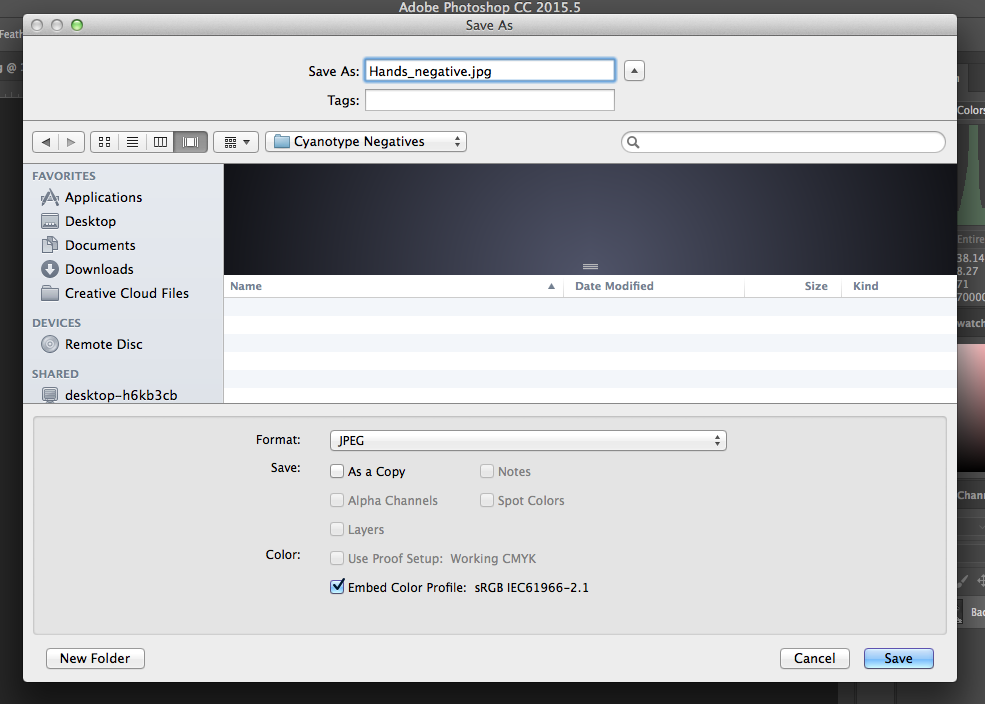
Task: Click the cover flow resize handle
Action: pos(590,267)
